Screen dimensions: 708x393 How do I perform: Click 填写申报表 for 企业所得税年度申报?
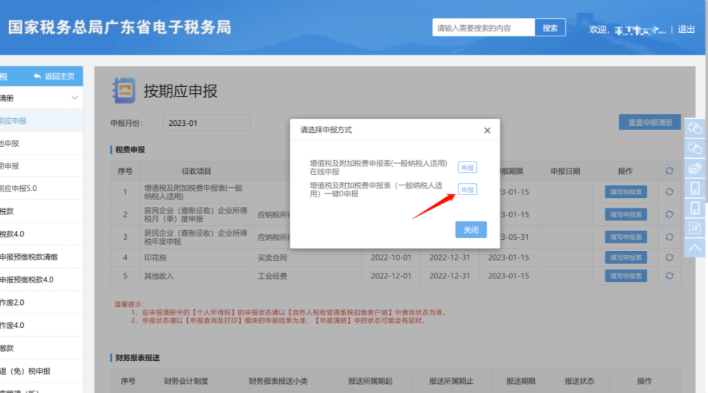626,237
